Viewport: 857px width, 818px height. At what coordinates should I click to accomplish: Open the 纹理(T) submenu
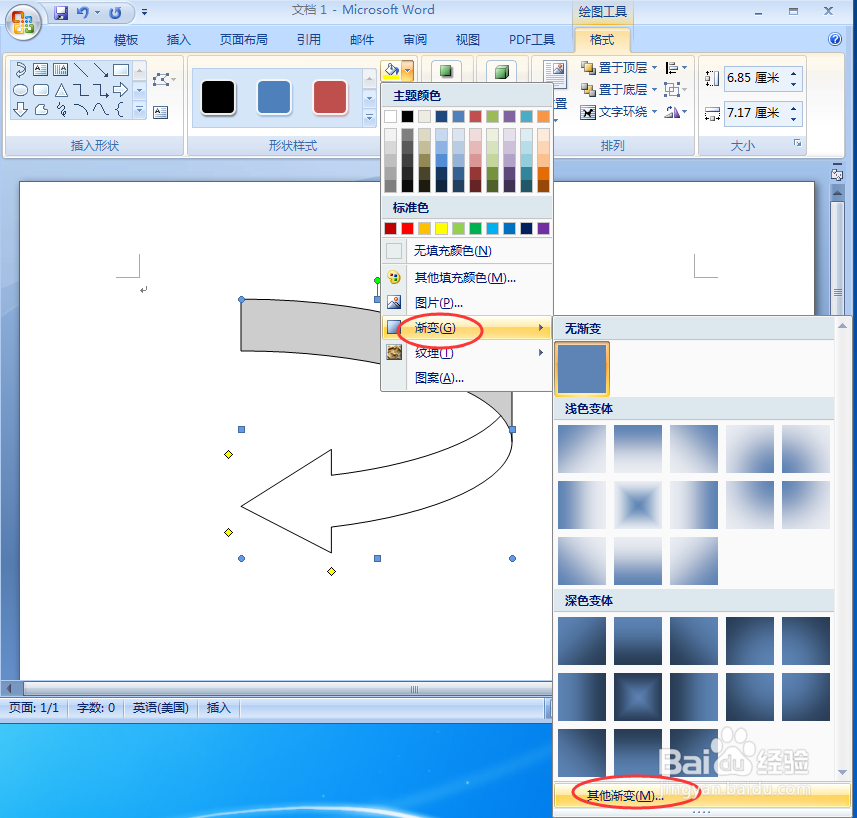(467, 352)
